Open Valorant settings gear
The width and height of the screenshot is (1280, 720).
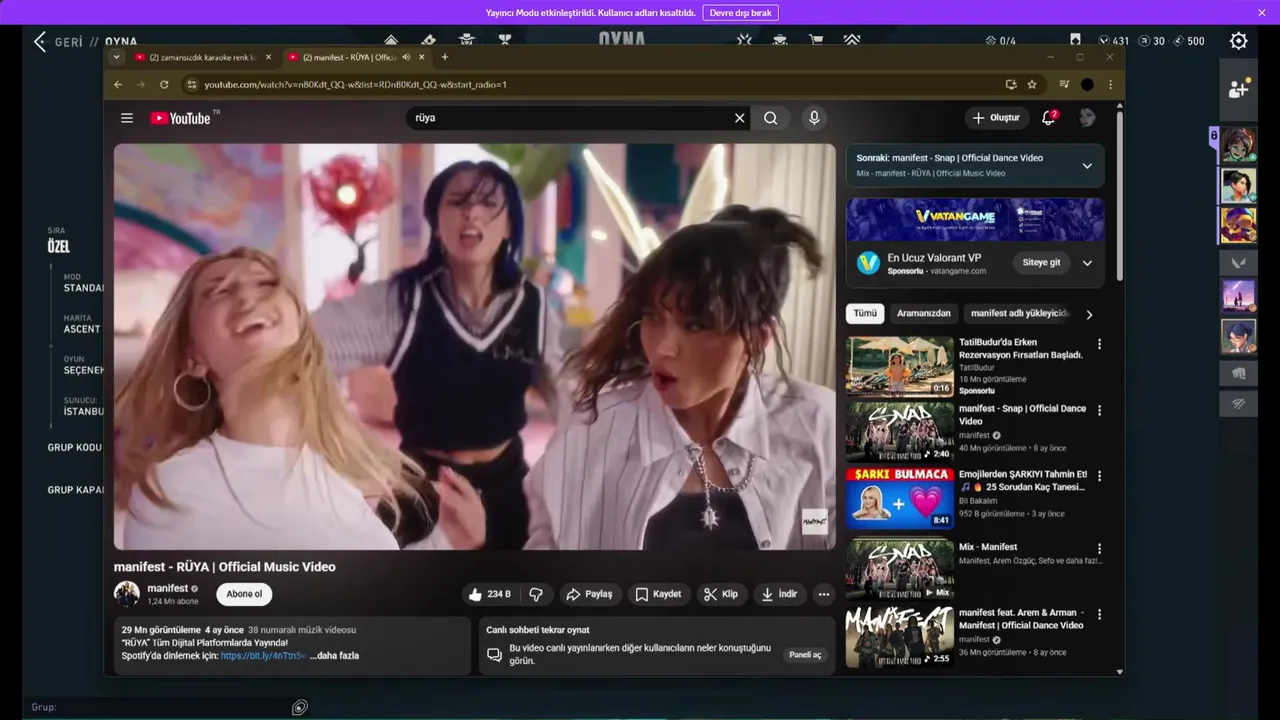(1238, 41)
